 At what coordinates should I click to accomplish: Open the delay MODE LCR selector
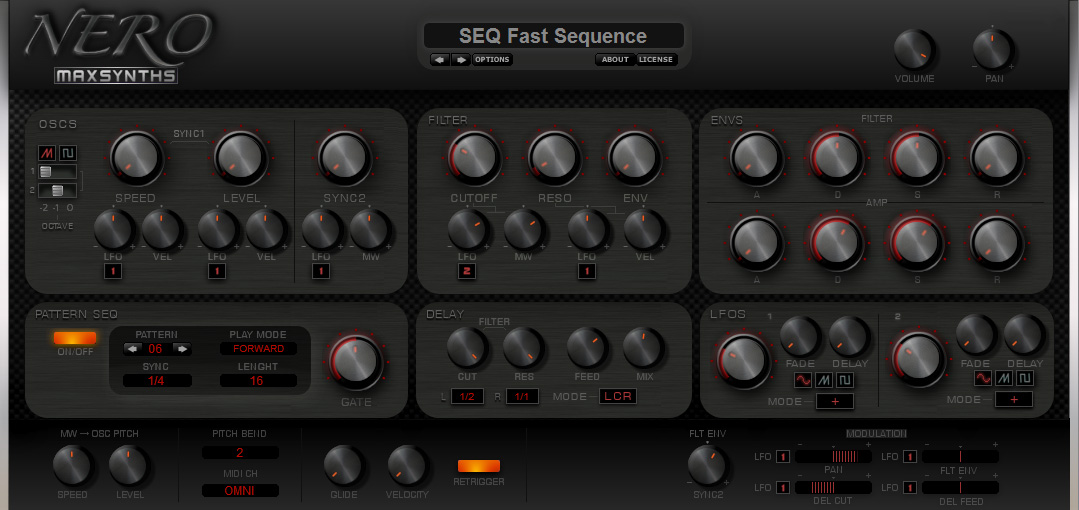pos(617,396)
